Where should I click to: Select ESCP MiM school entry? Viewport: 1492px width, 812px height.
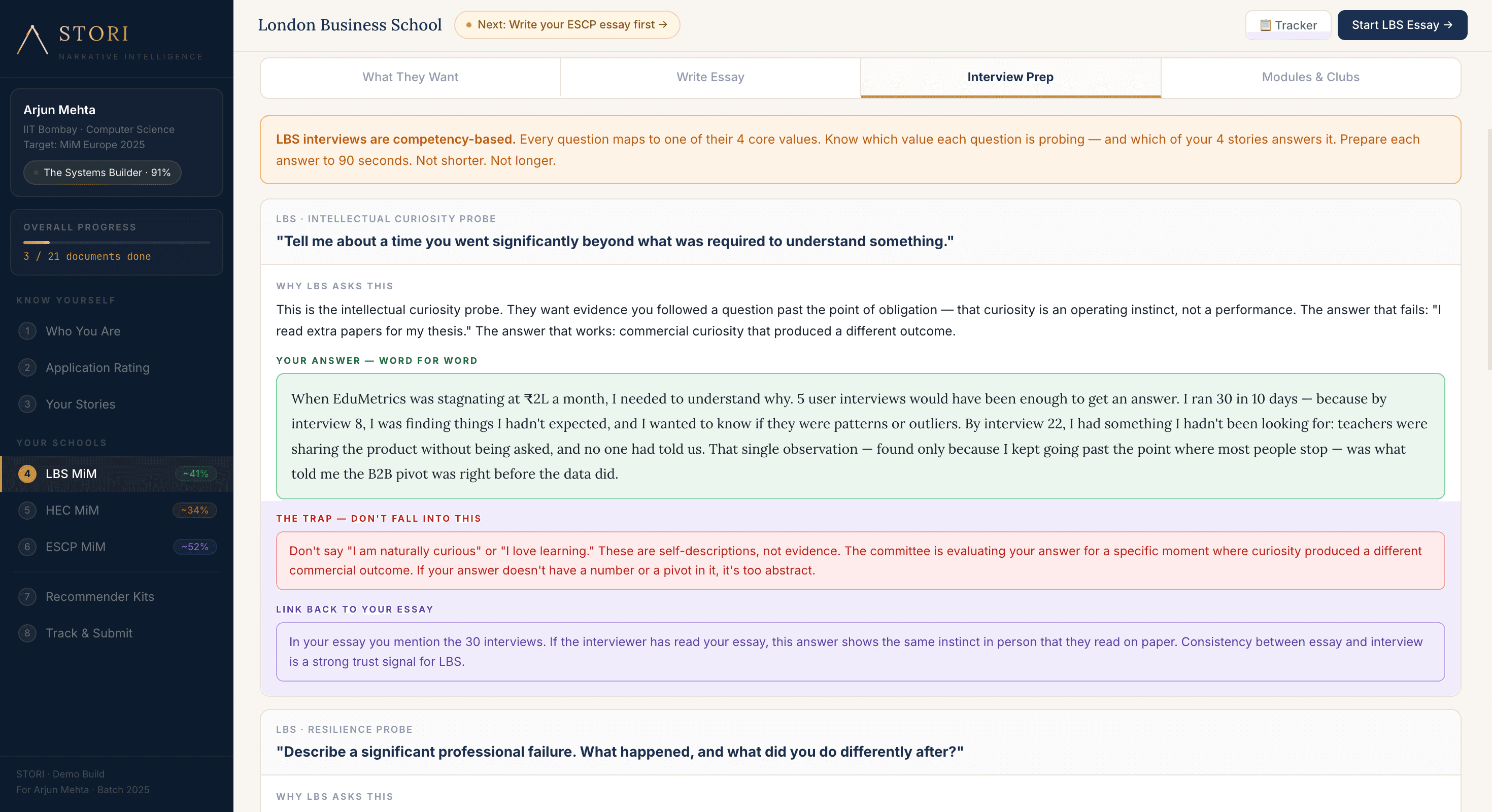pos(116,547)
